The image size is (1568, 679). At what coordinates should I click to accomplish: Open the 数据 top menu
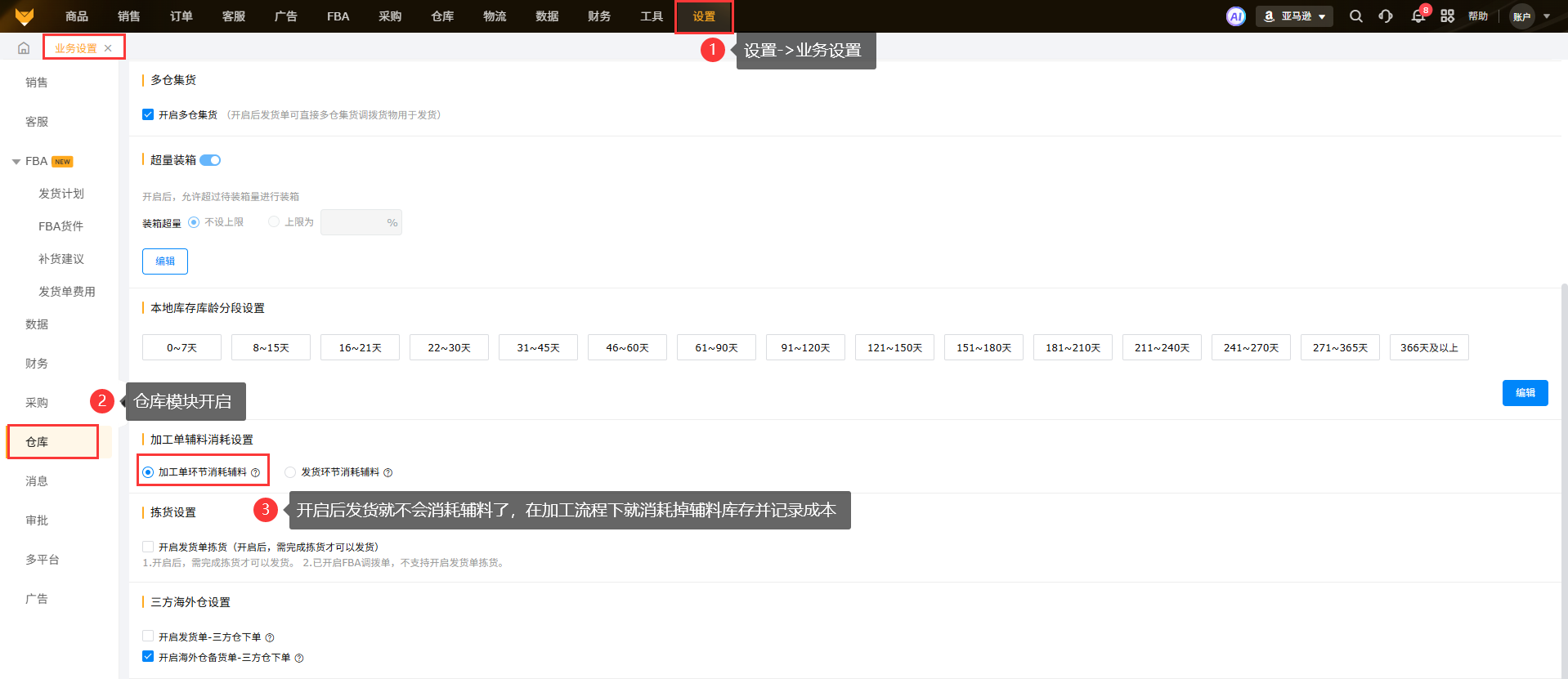(548, 16)
